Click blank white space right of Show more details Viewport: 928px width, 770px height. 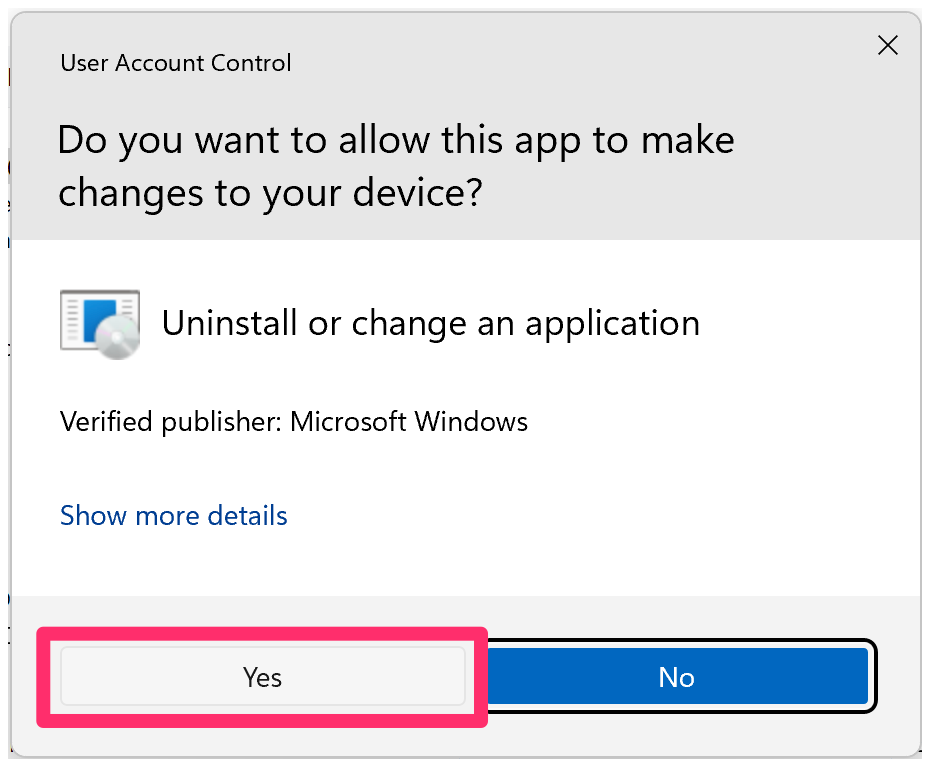600,516
